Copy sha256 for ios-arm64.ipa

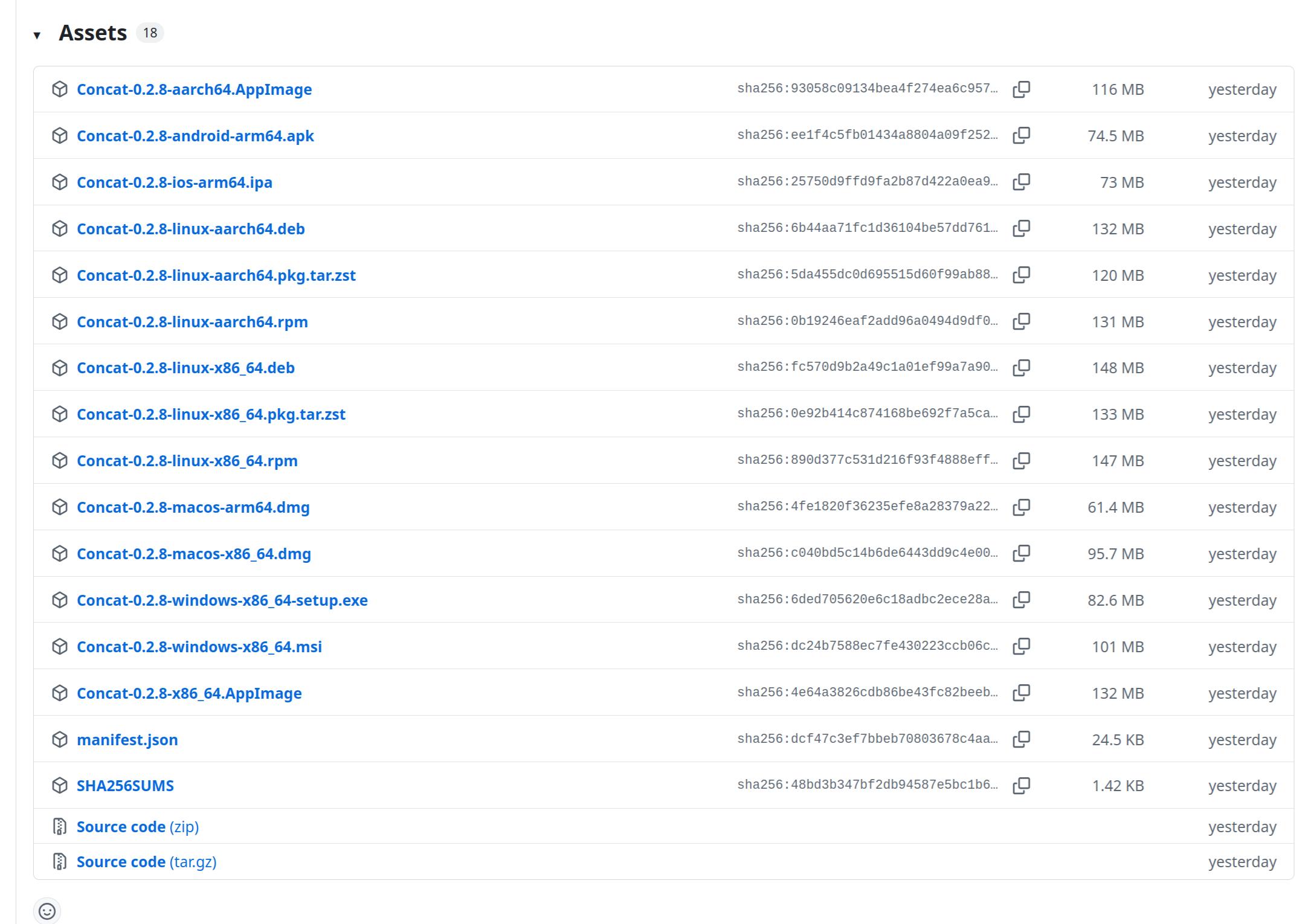[1021, 182]
